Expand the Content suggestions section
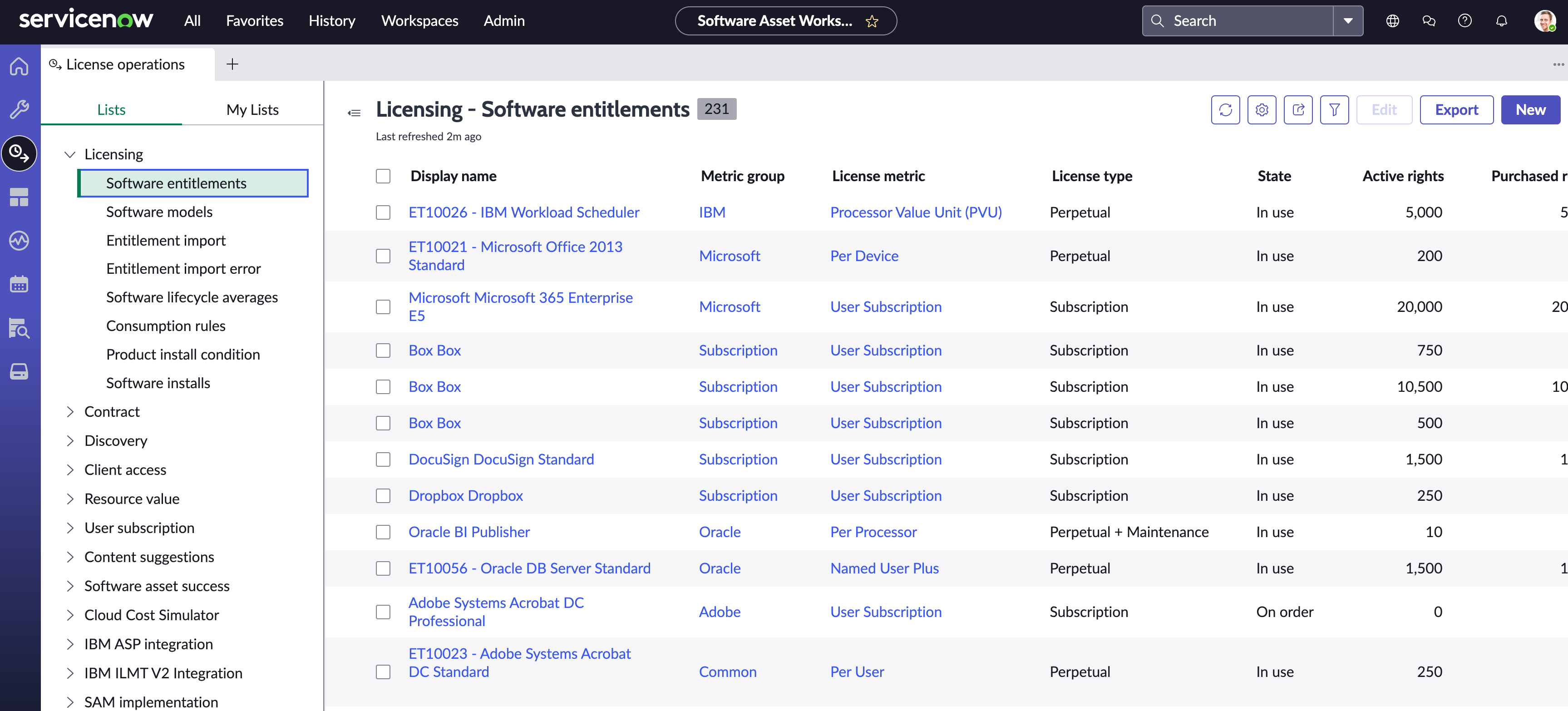 point(70,558)
